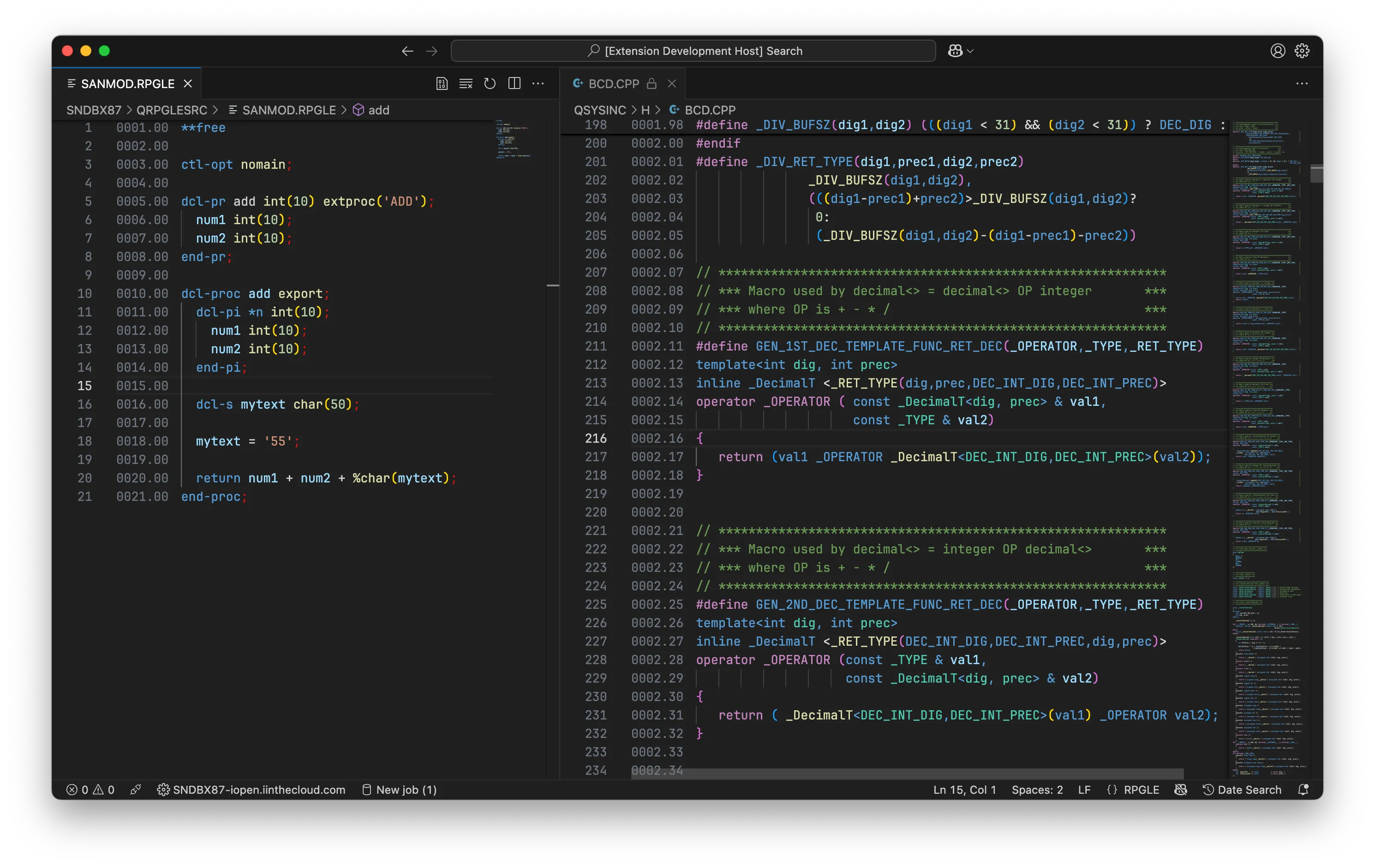Click the chevron after QSYSINC breadcrumb
This screenshot has height=868, width=1375.
(x=633, y=110)
